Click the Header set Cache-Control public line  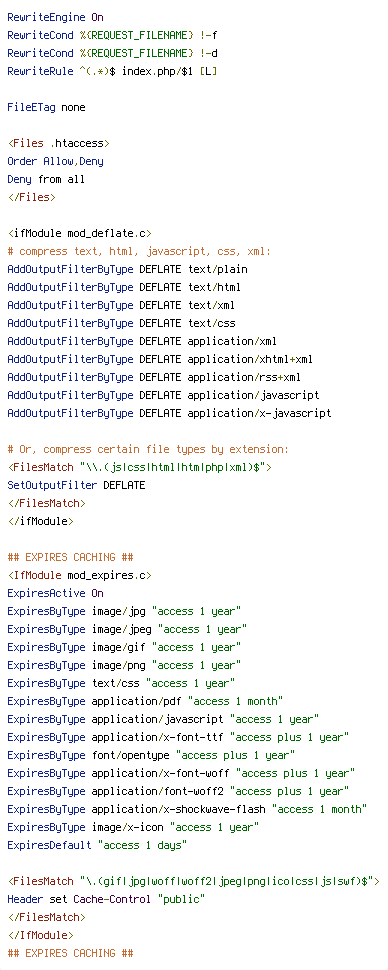[106, 899]
